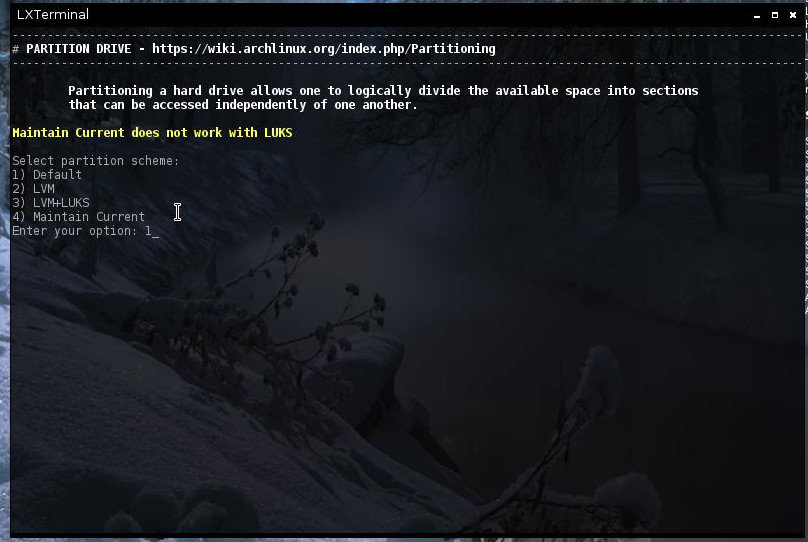Close the LXTerminal window
The width and height of the screenshot is (808, 542).
tap(793, 15)
